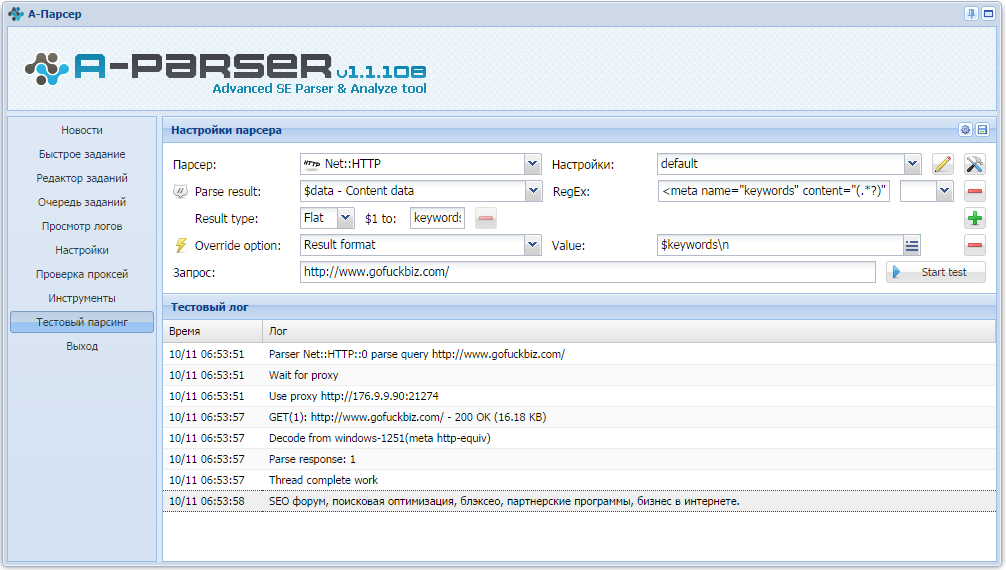Show Очередь заданий

pyautogui.click(x=82, y=202)
